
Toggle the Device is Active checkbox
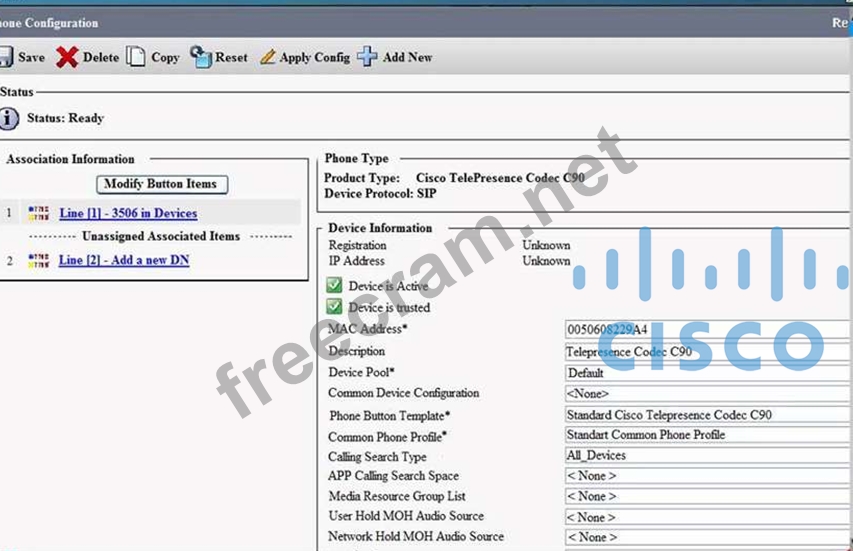click(335, 286)
